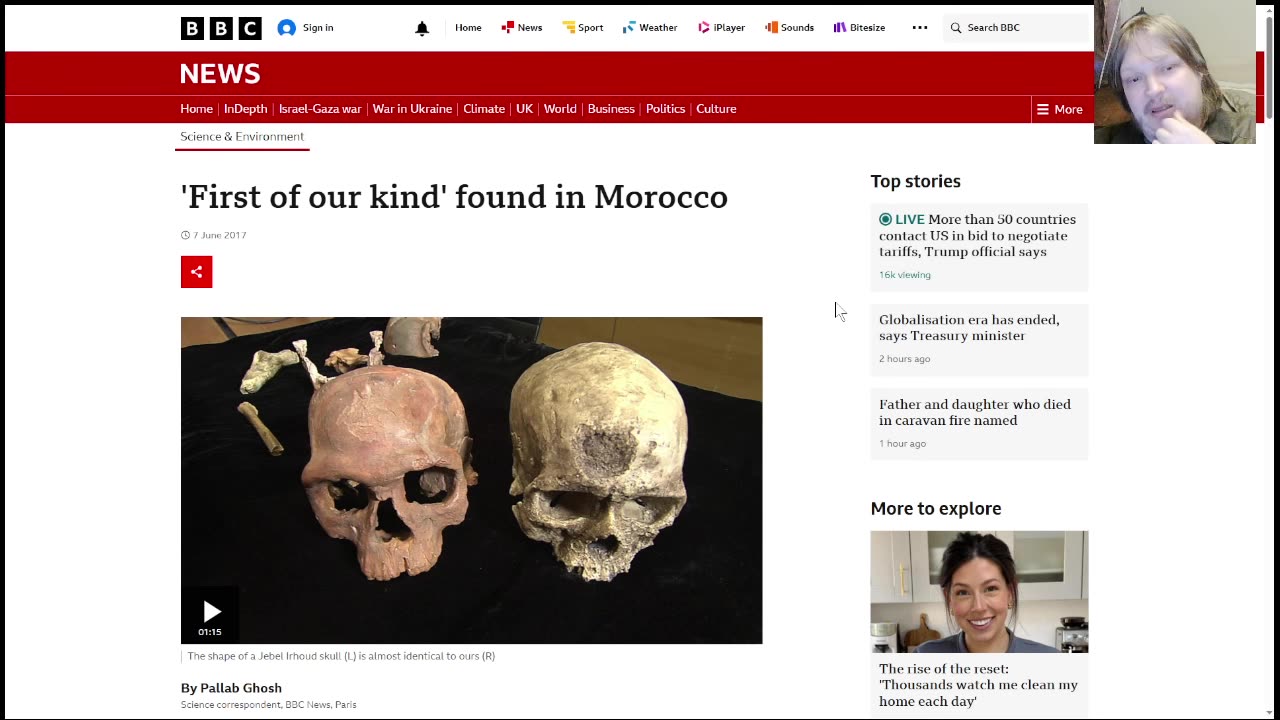
Task: Expand the More sections menu
Action: click(x=1060, y=109)
